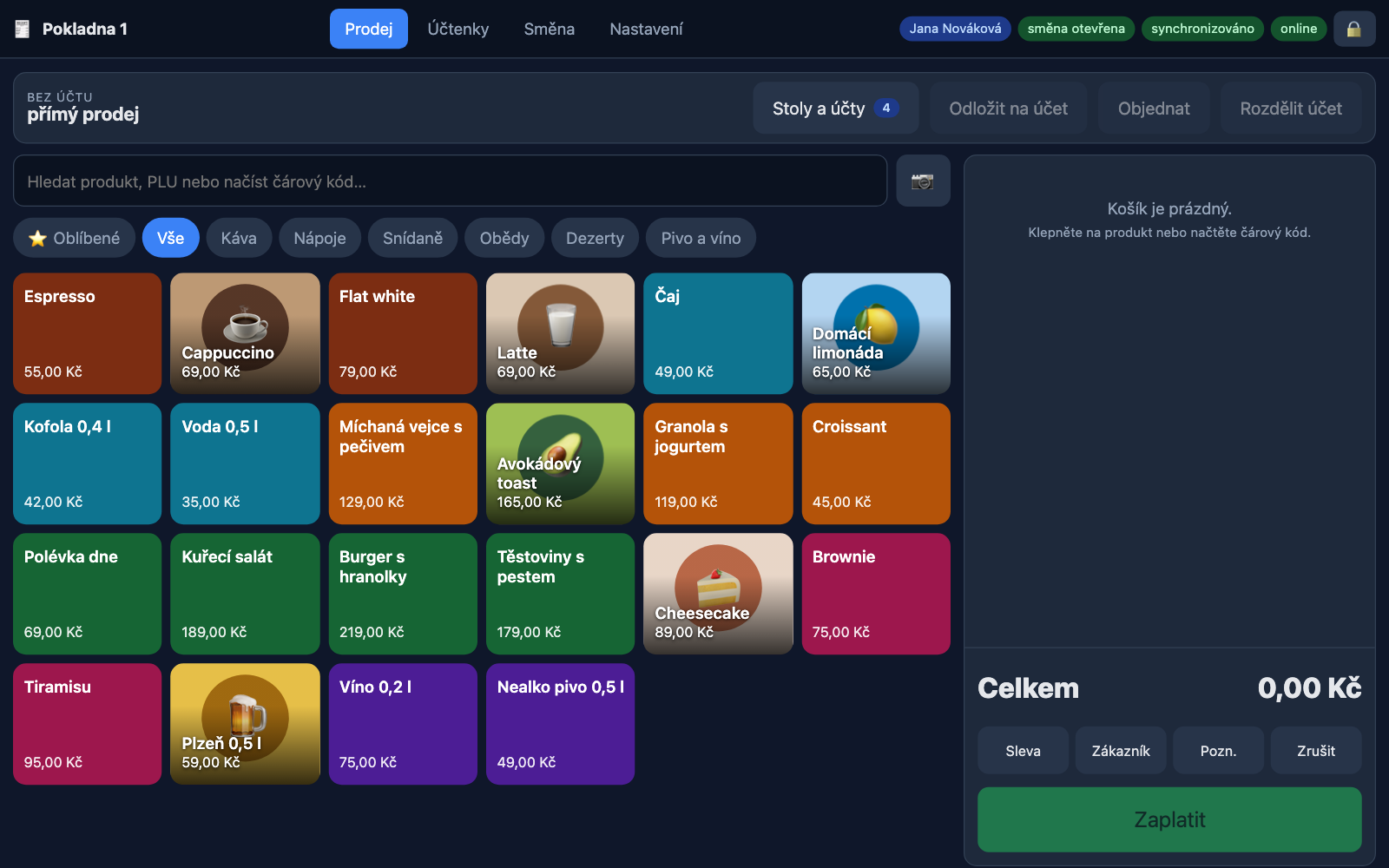Click Rozdělit účet button
Screen dimensions: 1389x868
click(1291, 108)
